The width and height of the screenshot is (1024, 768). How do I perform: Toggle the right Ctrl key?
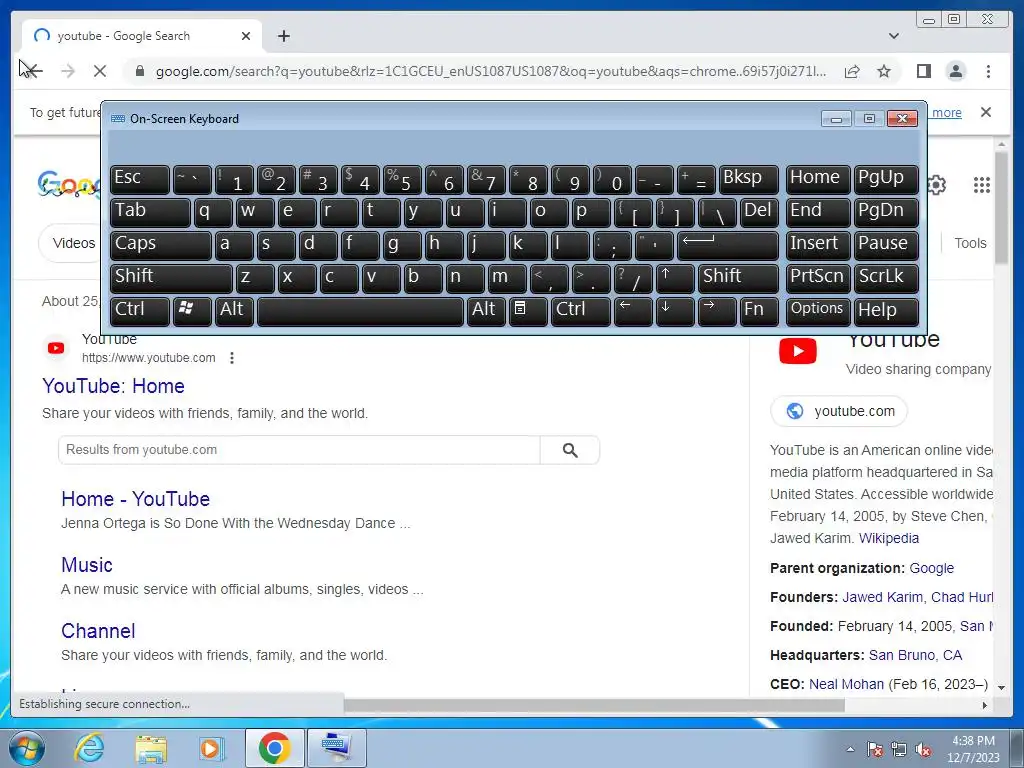pos(581,310)
